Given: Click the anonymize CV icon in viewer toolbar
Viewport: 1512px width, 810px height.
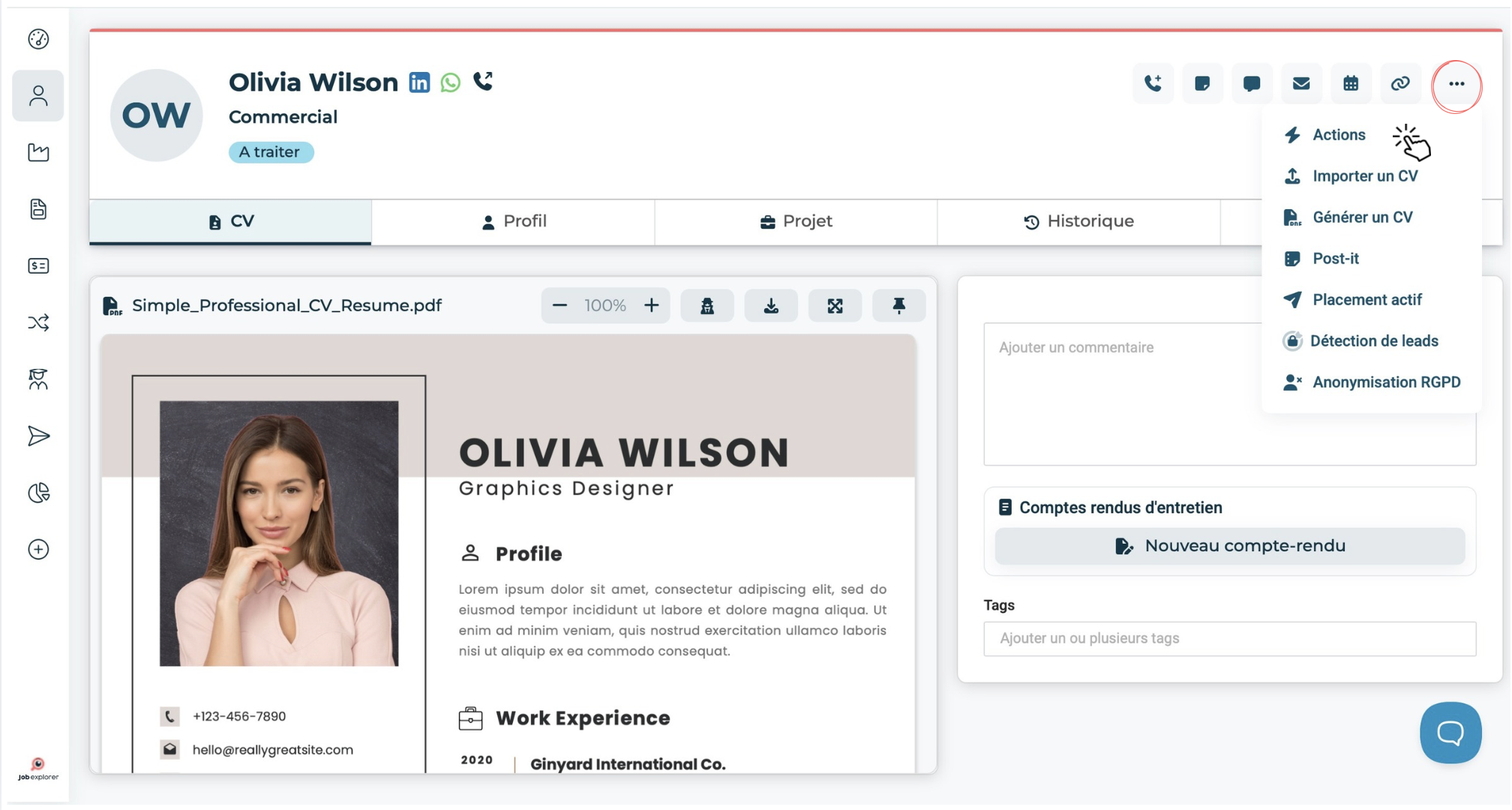Looking at the screenshot, I should click(706, 306).
